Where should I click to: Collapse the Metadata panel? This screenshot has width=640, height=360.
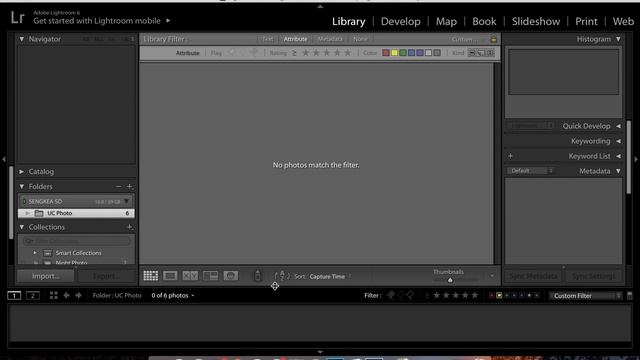point(618,171)
